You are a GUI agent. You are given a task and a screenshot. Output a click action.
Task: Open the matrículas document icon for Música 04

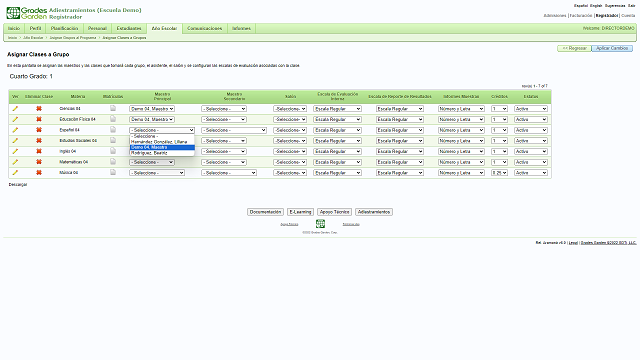113,172
